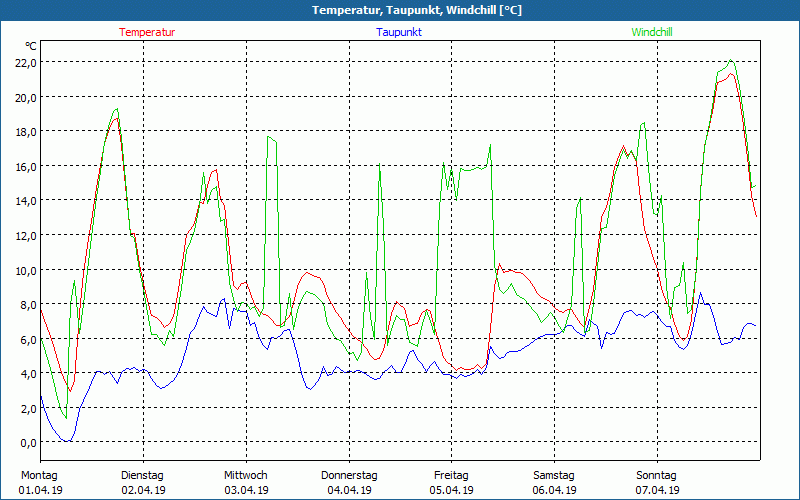Click the '01.04.19' date label
This screenshot has width=800, height=500.
[40, 490]
